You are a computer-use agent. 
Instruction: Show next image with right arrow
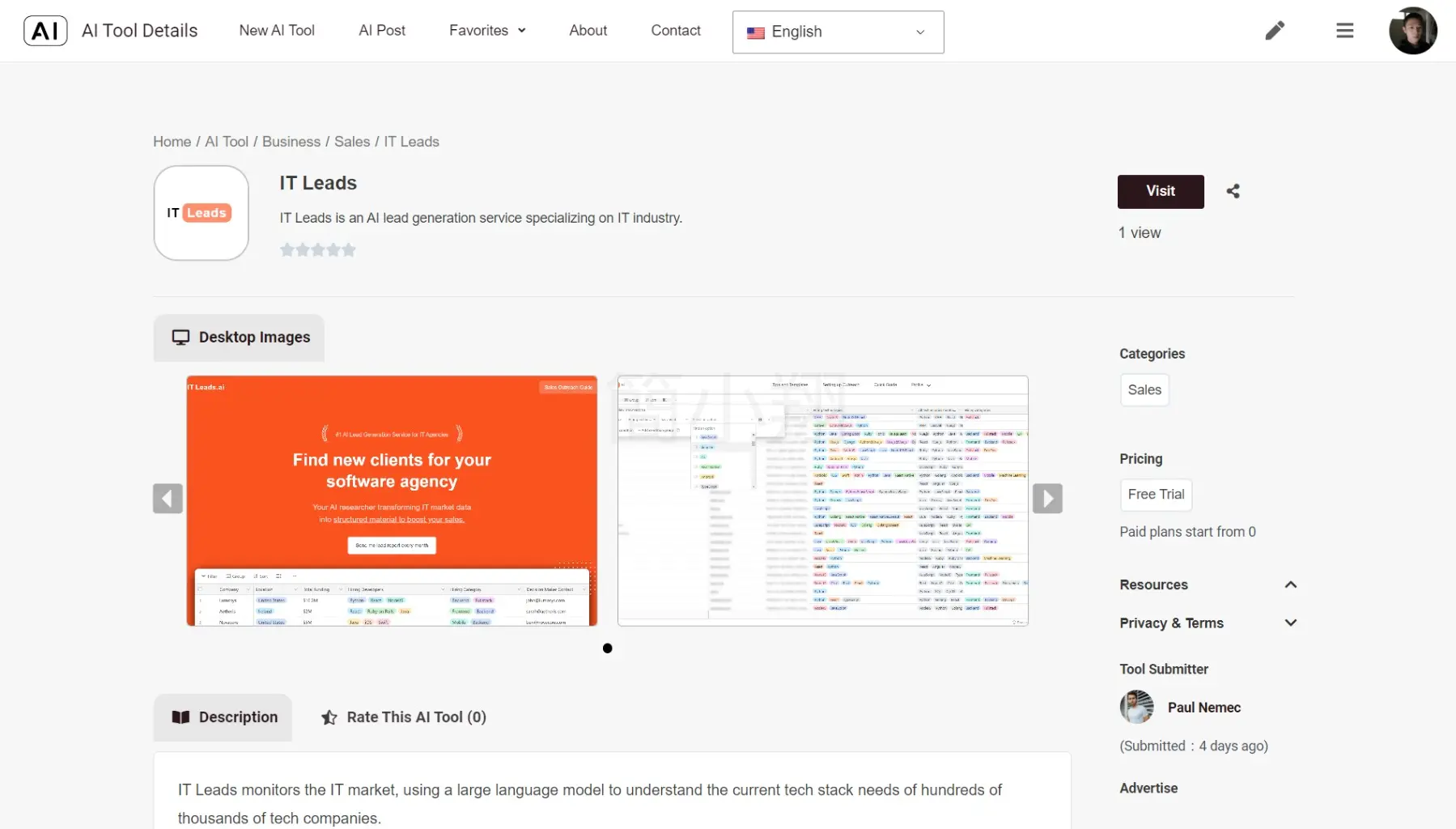coord(1047,499)
